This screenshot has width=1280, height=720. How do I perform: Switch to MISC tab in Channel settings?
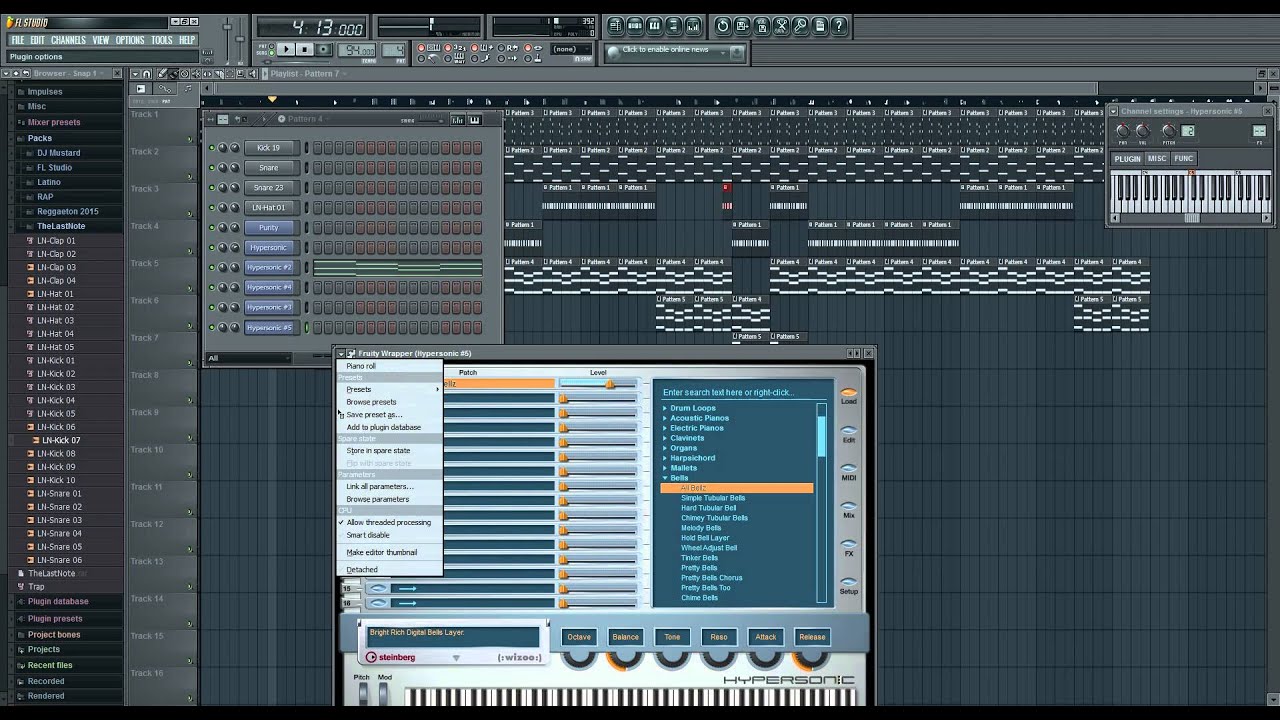1157,159
